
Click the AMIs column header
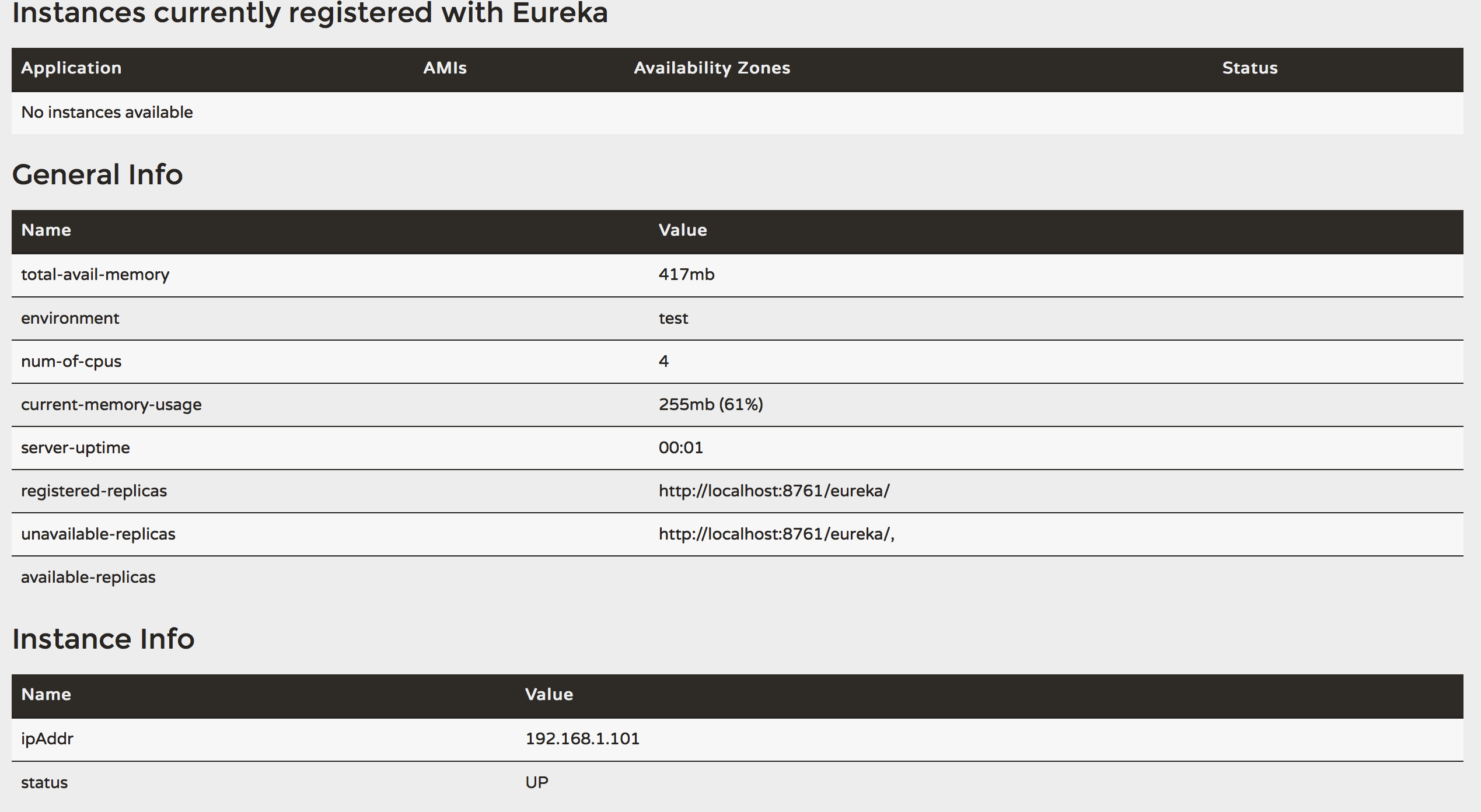445,68
